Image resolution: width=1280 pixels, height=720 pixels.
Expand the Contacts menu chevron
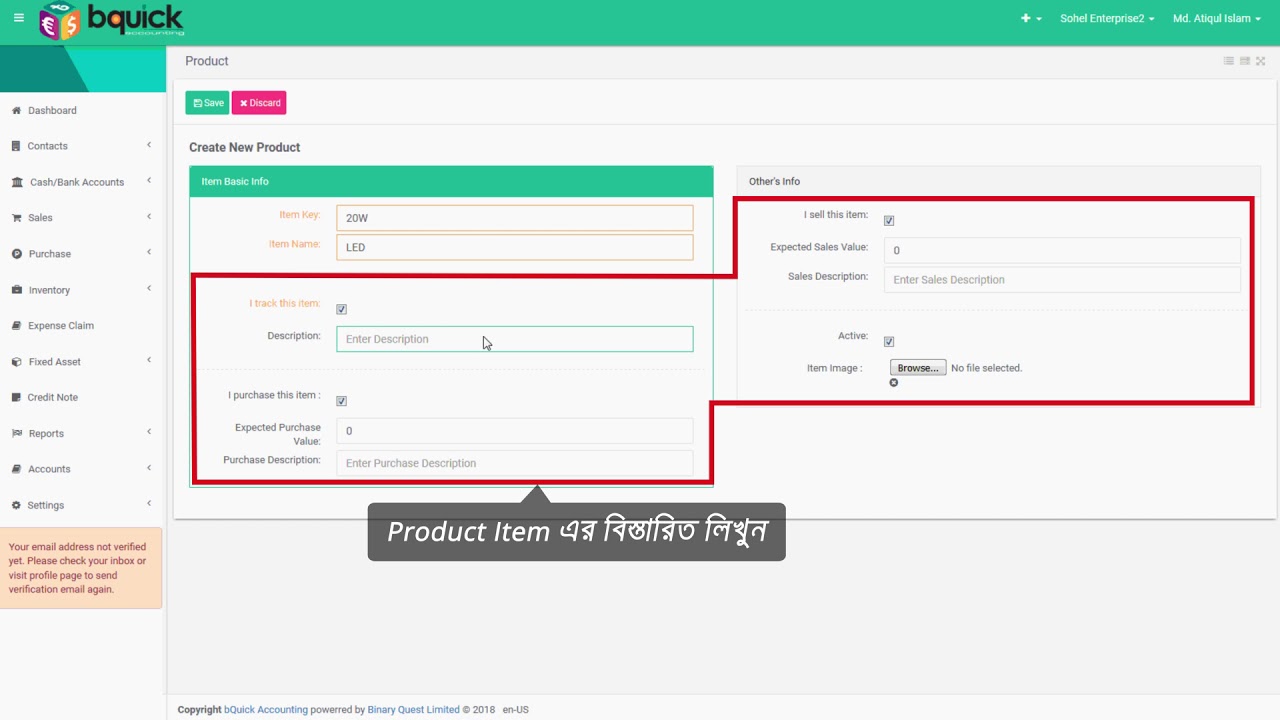point(149,145)
